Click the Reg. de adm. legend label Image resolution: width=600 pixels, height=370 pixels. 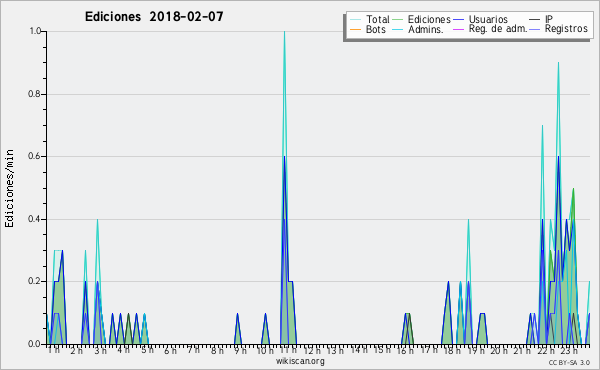498,29
